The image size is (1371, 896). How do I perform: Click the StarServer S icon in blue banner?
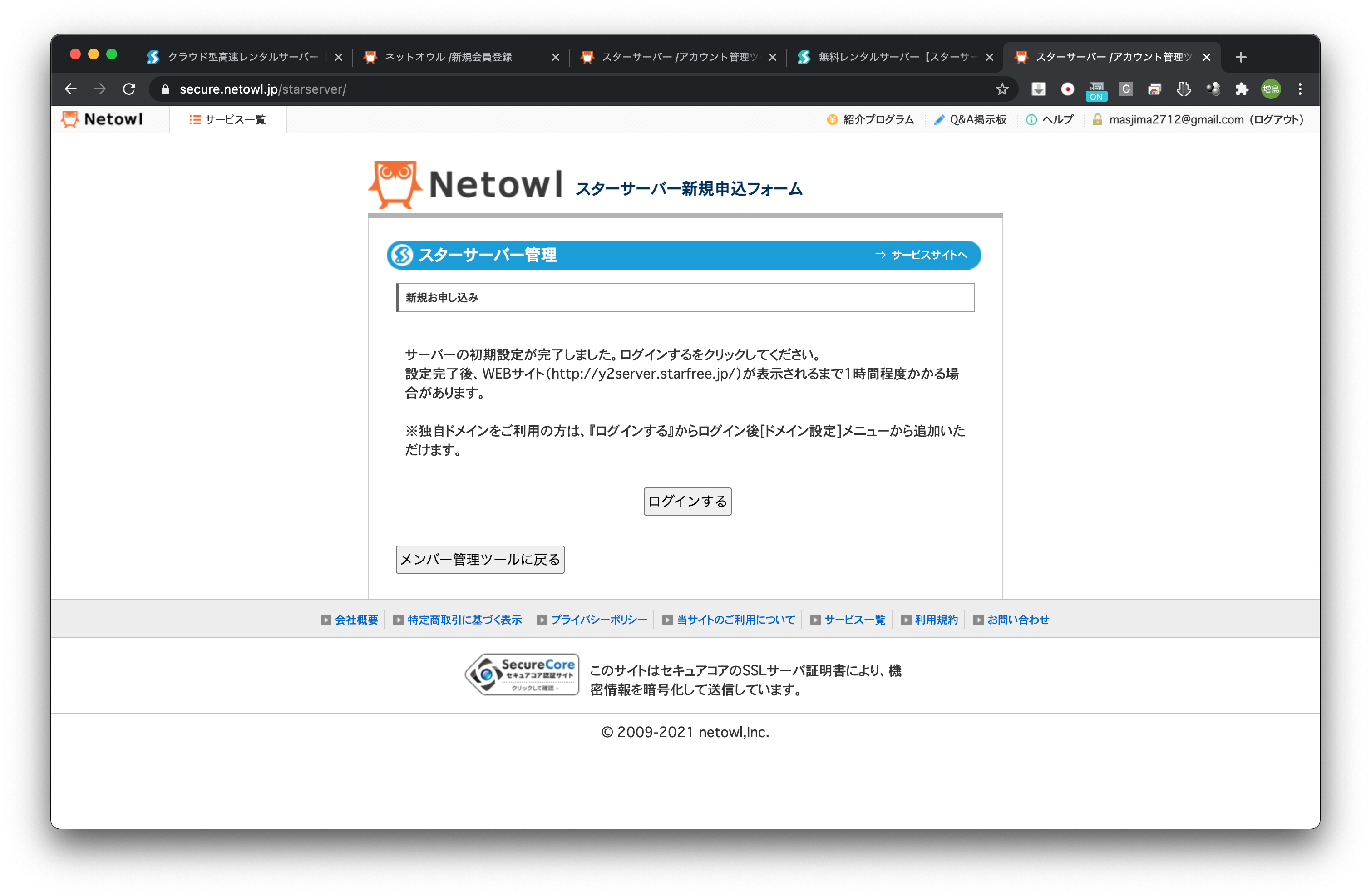401,255
